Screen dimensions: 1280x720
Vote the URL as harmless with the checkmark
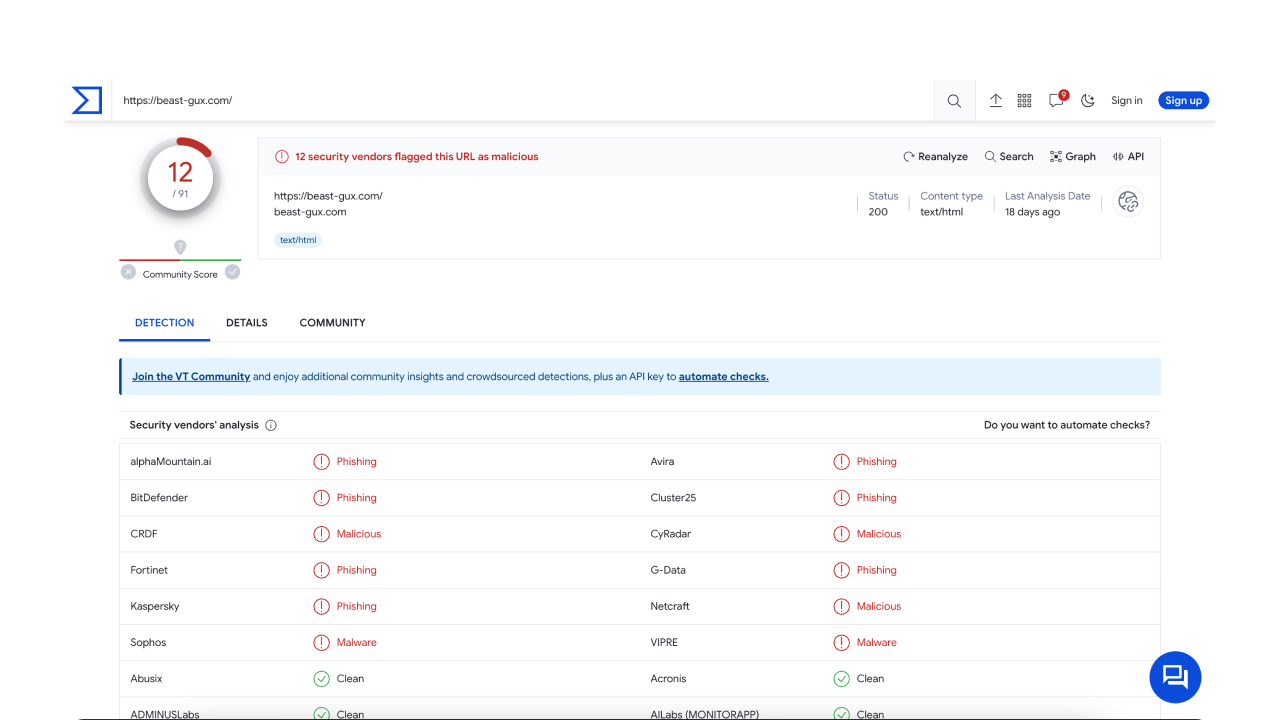tap(232, 271)
